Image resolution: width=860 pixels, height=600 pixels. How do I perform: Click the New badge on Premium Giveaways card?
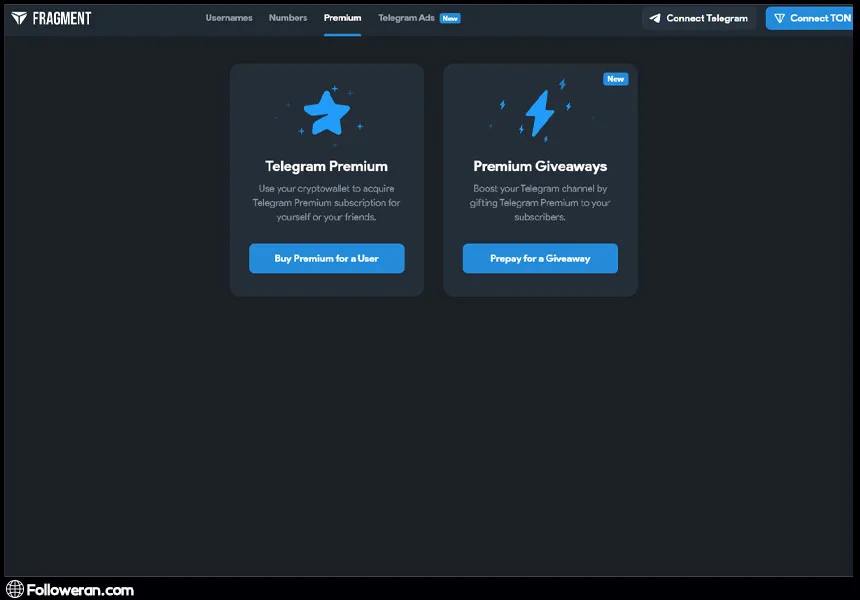pyautogui.click(x=615, y=79)
